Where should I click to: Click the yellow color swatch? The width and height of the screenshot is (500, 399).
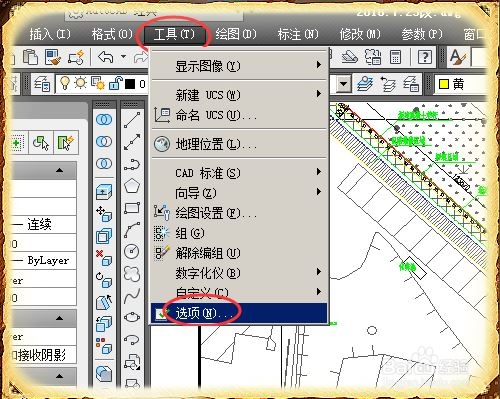(x=444, y=84)
